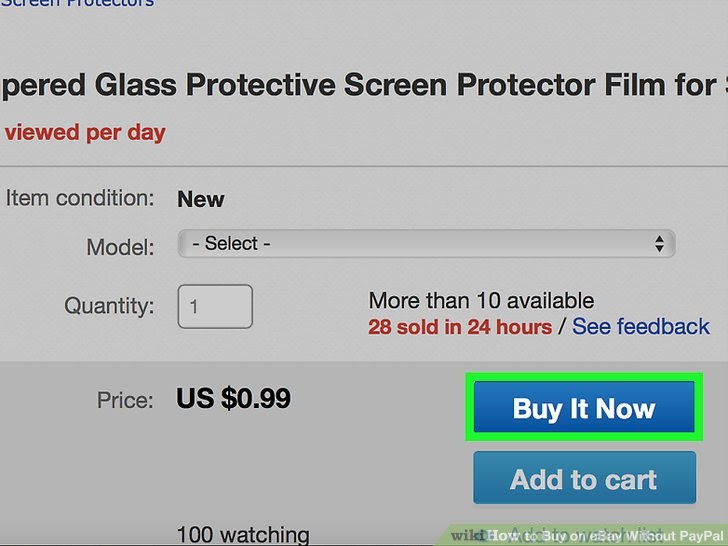Viewport: 728px width, 546px height.
Task: Click the US $0.99 price
Action: pyautogui.click(x=233, y=399)
